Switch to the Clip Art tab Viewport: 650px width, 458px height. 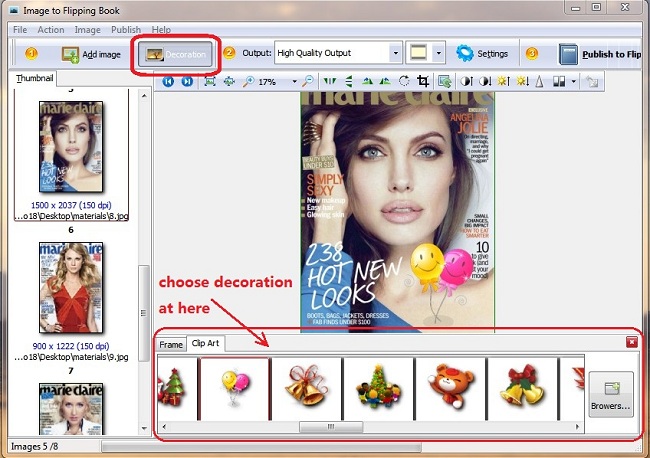(206, 343)
